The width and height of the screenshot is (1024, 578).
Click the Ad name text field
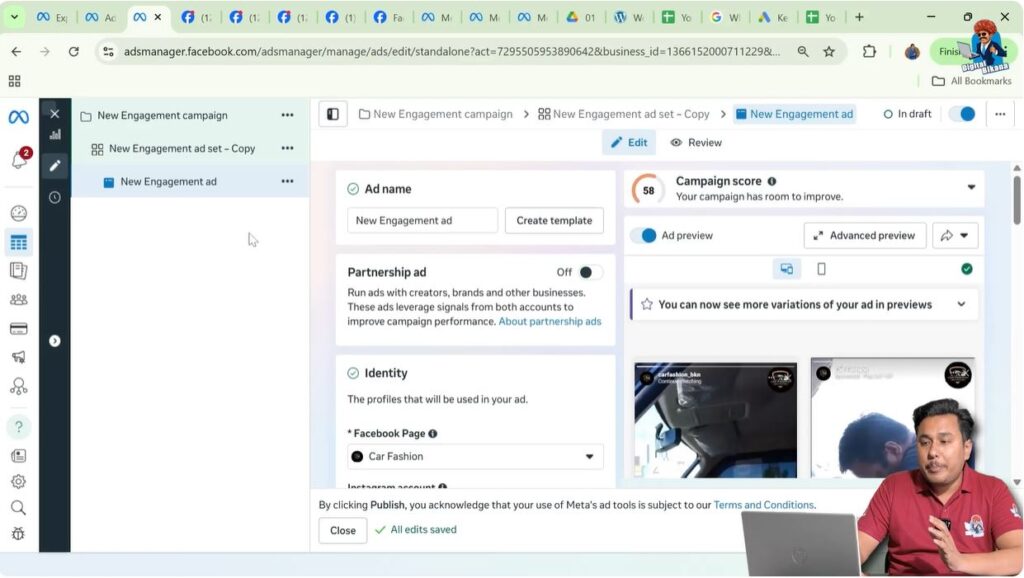(423, 221)
